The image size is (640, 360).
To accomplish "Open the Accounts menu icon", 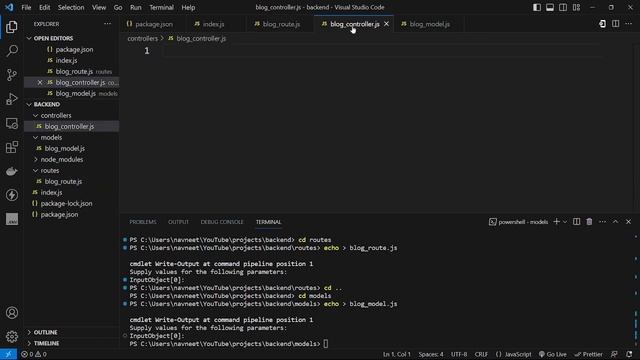I will [12, 313].
